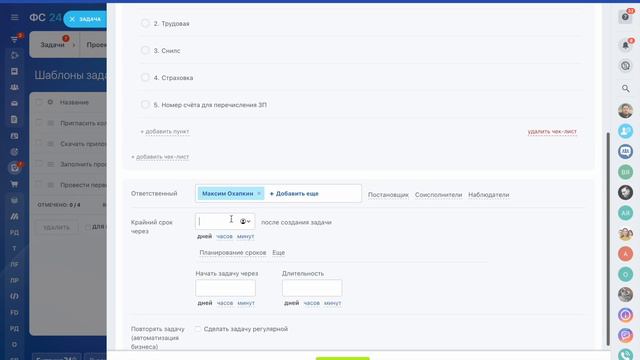Open the blue add-contact chat icon
This screenshot has width=640, height=360.
coord(625,131)
